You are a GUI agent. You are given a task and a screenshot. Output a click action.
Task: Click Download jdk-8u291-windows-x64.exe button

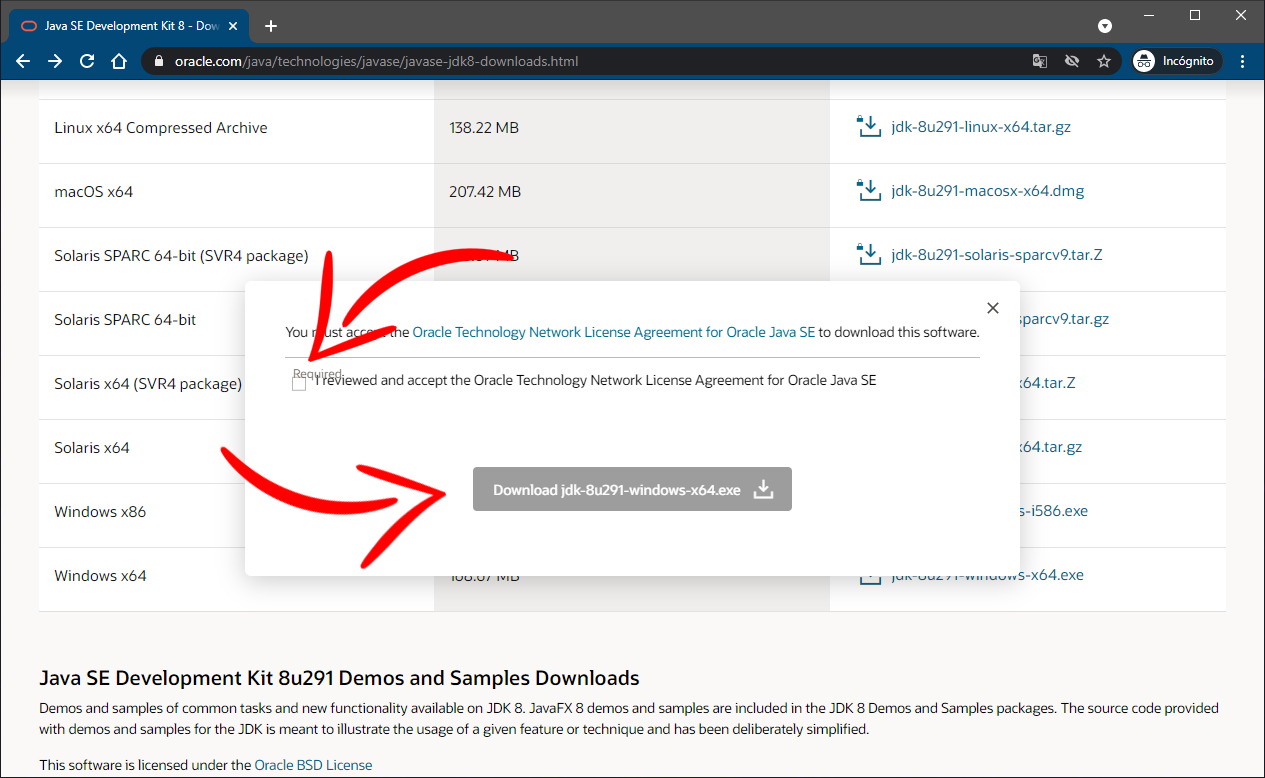coord(632,489)
